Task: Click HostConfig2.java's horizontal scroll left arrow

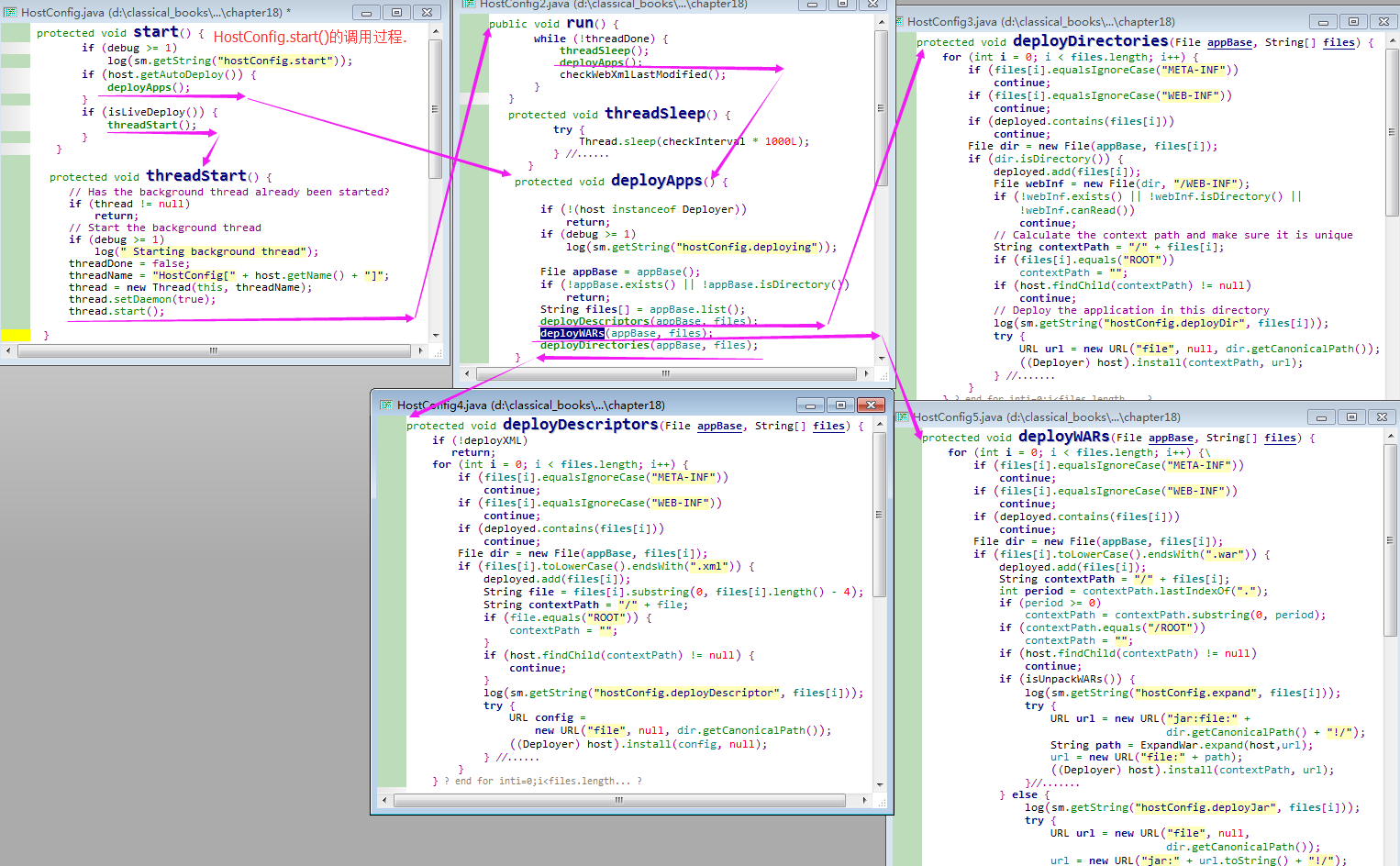Action: click(x=467, y=373)
